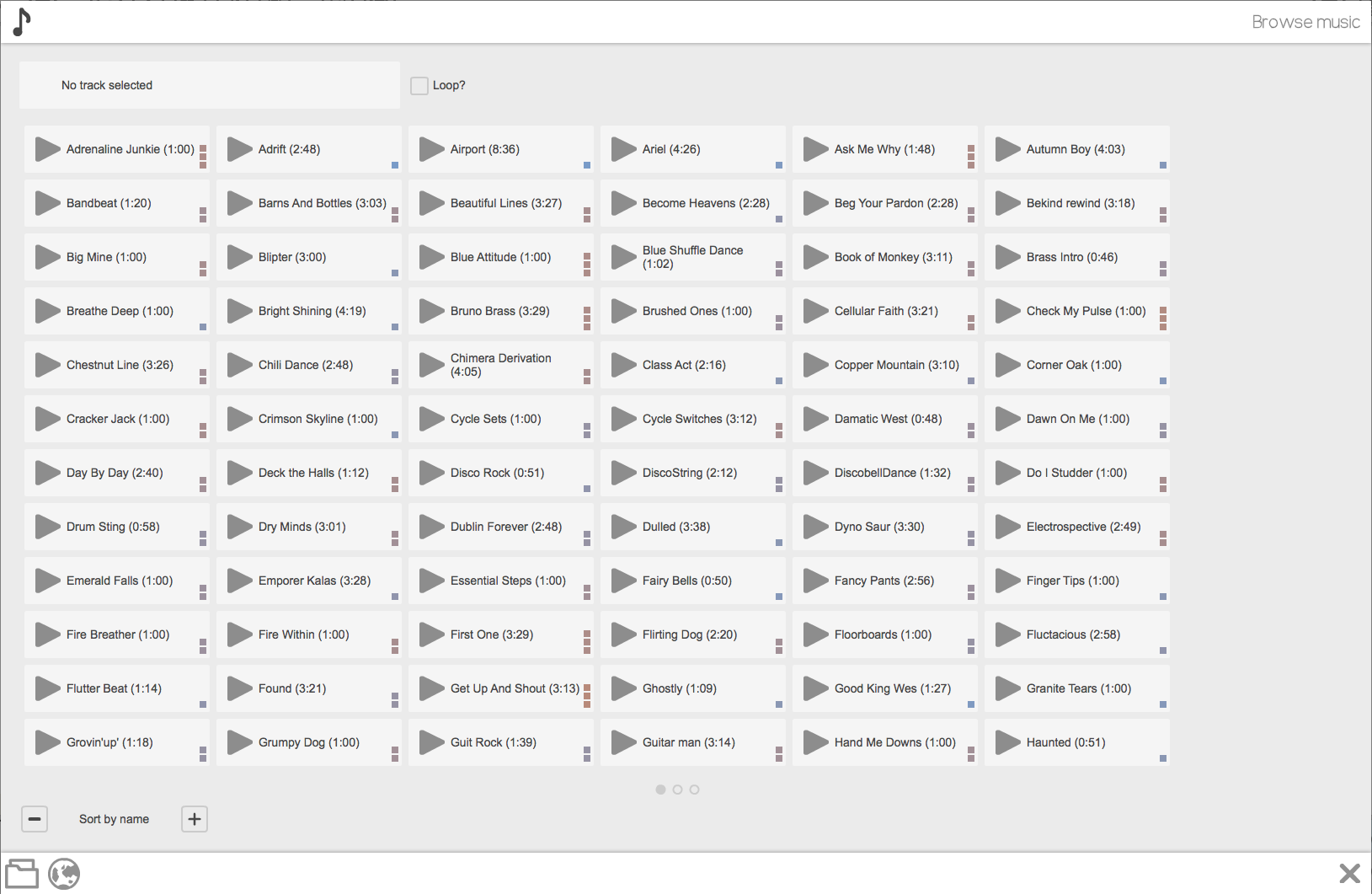This screenshot has width=1372, height=894.
Task: Jump to the third page dot
Action: pyautogui.click(x=694, y=790)
